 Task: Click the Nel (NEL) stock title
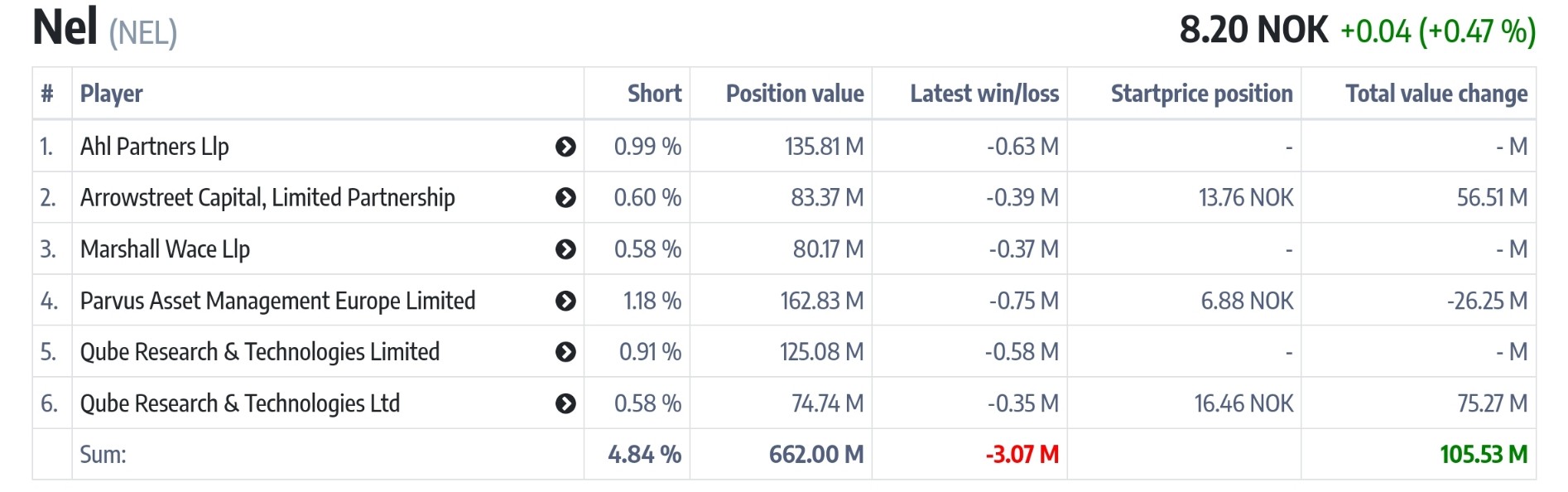(x=104, y=28)
